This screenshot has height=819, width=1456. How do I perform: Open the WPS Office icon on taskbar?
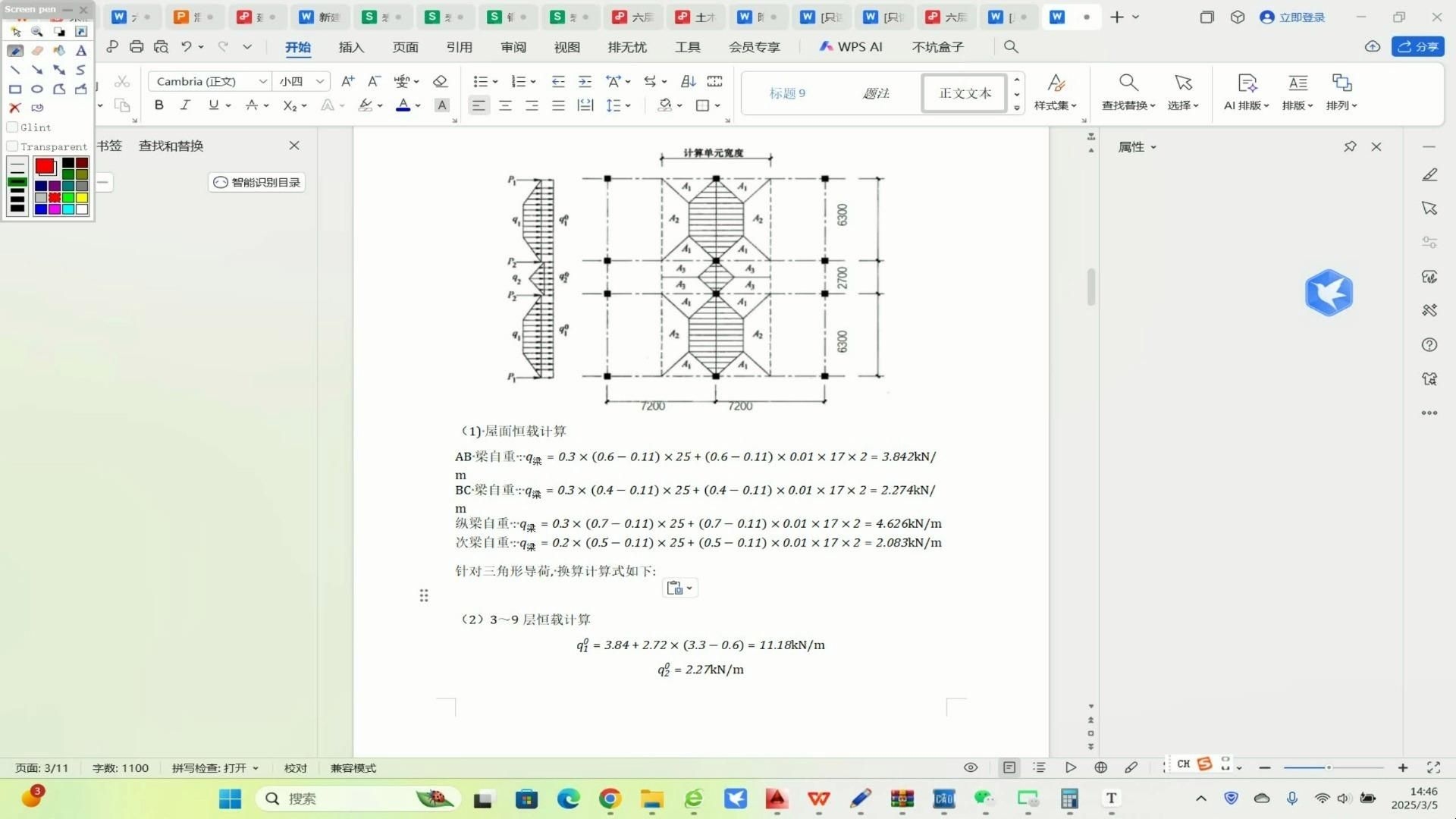tap(818, 799)
